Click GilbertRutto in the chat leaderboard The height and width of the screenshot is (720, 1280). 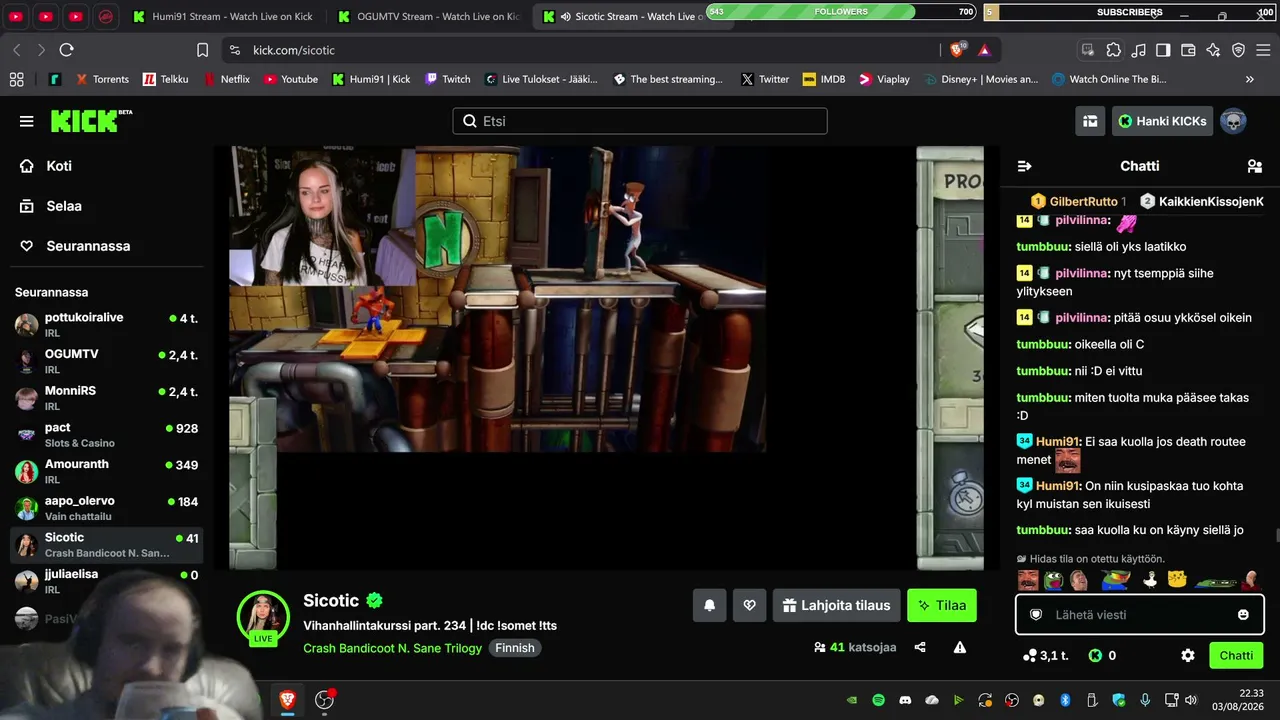(x=1083, y=202)
